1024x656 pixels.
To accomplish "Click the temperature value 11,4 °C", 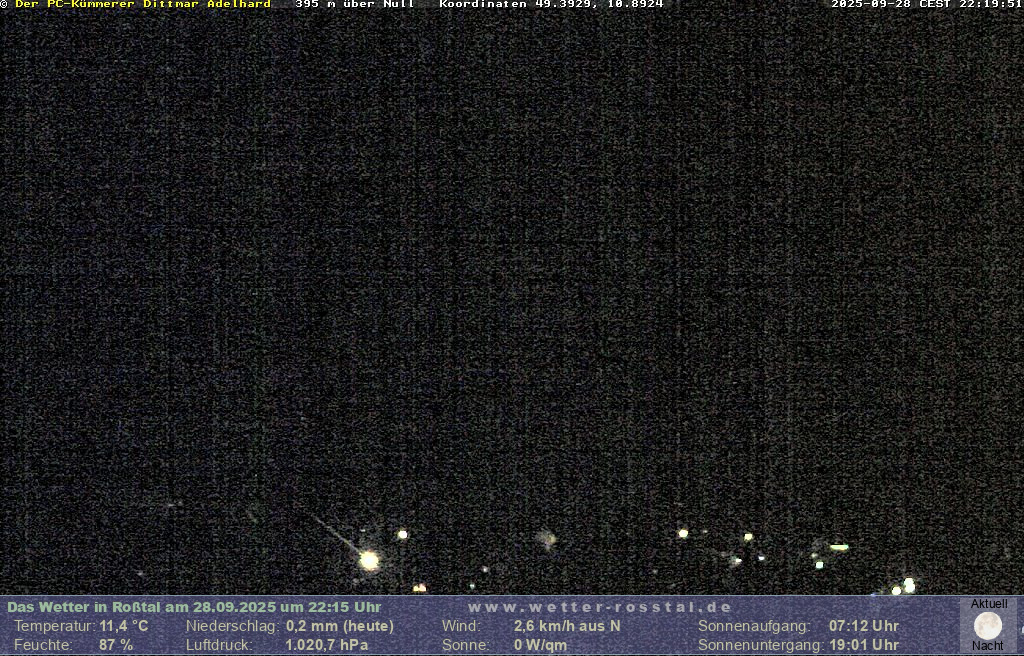I will (124, 626).
